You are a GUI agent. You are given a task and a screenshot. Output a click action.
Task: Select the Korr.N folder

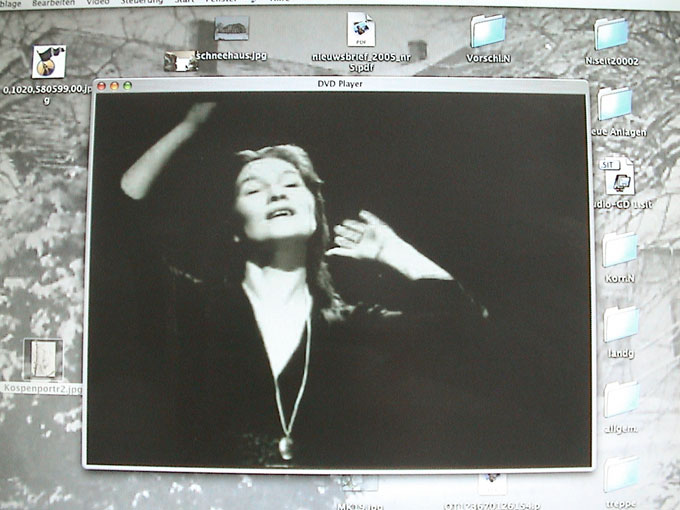point(620,250)
